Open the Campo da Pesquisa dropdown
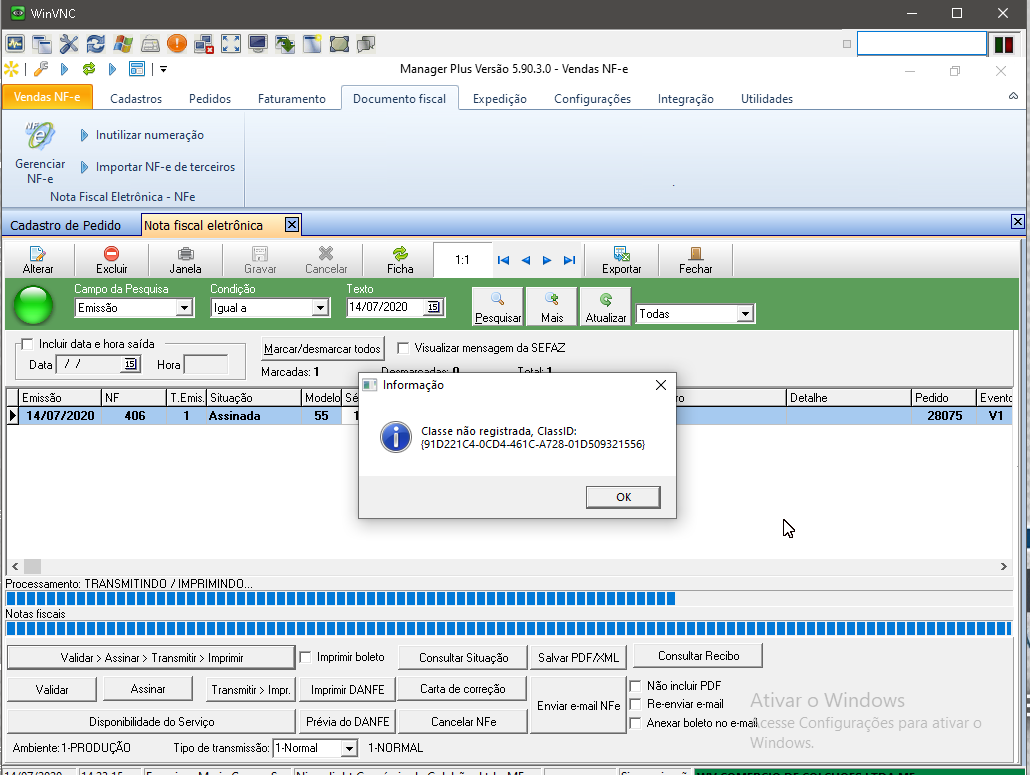 (x=184, y=309)
